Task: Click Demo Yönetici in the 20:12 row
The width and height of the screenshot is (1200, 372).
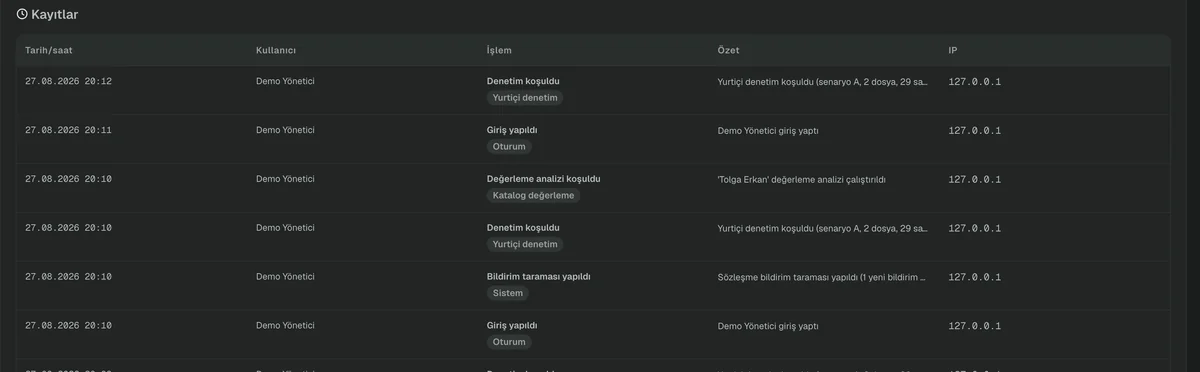Action: 285,81
